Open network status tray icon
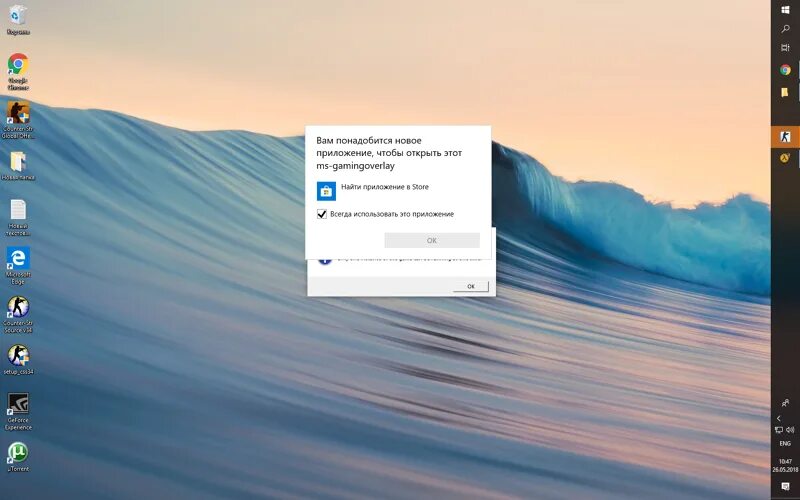 coord(779,430)
